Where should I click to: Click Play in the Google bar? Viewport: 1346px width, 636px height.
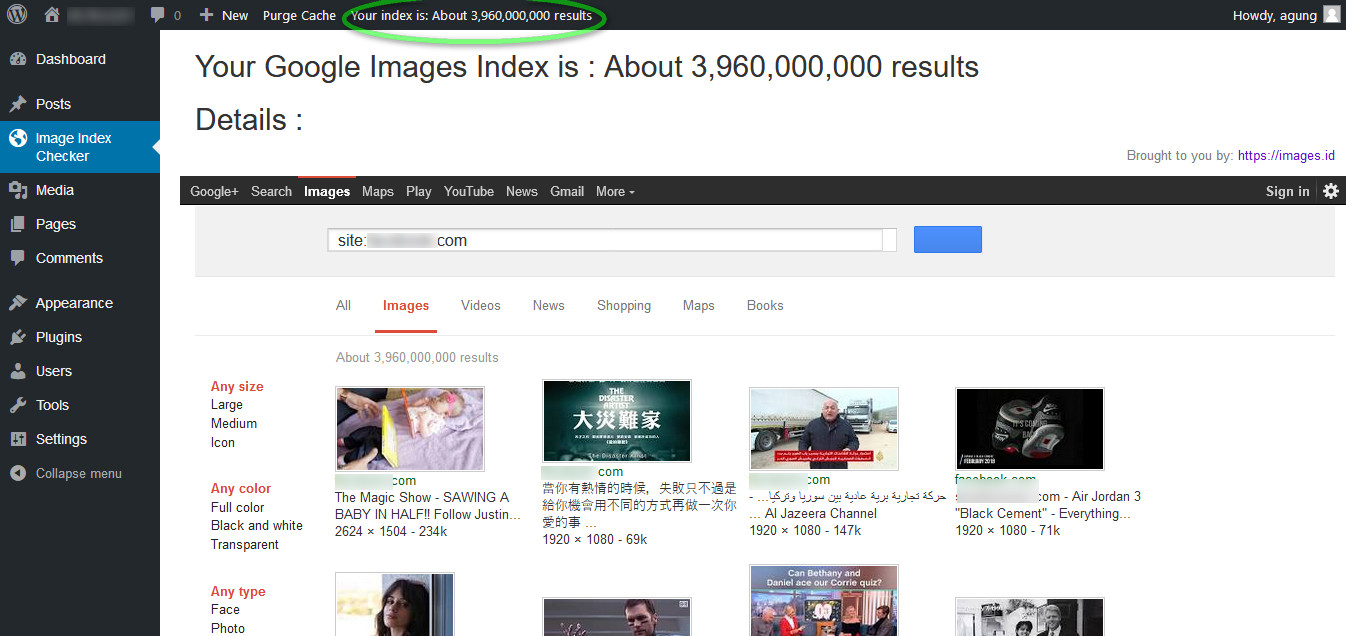pyautogui.click(x=419, y=191)
